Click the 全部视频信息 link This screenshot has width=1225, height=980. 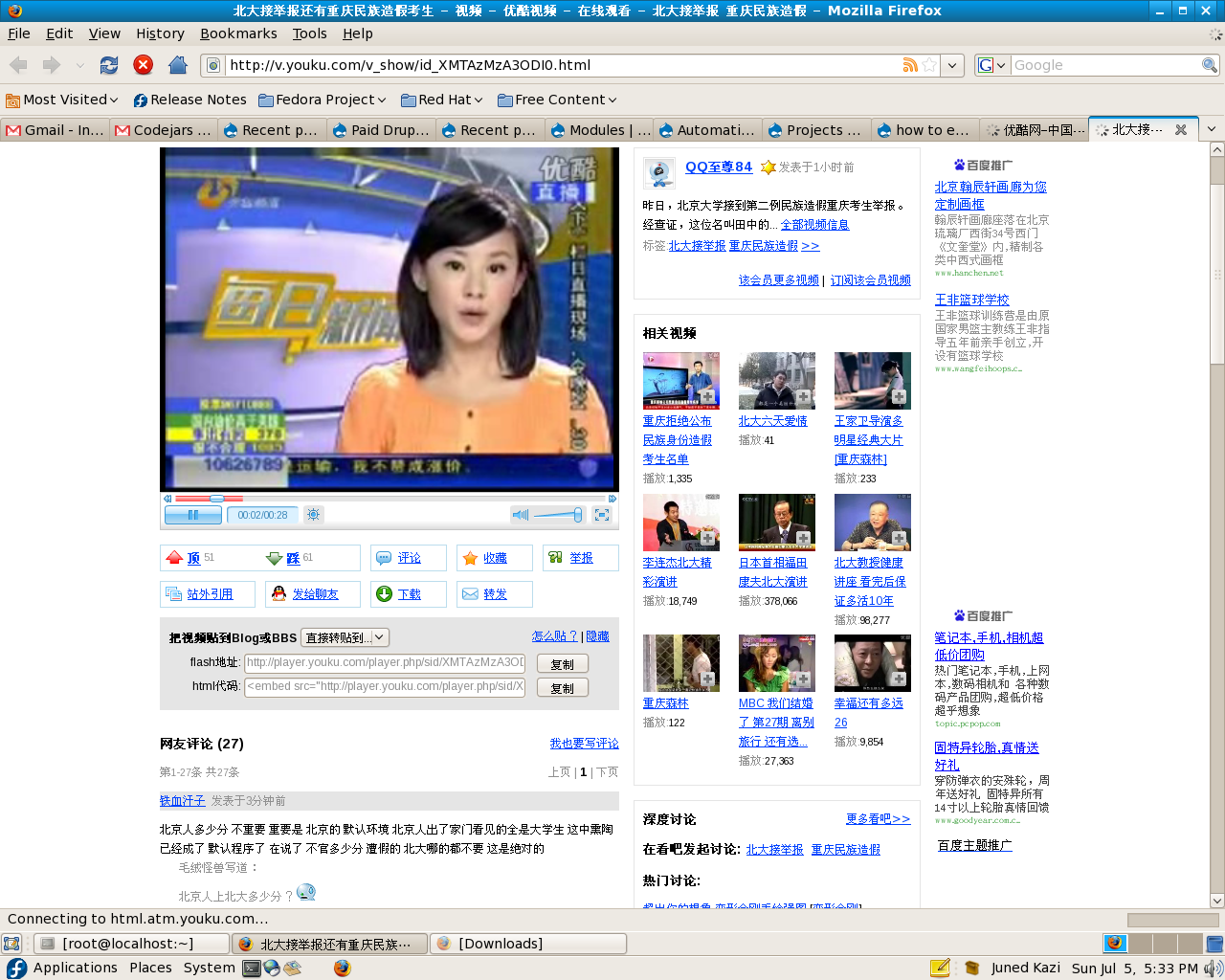pyautogui.click(x=814, y=225)
